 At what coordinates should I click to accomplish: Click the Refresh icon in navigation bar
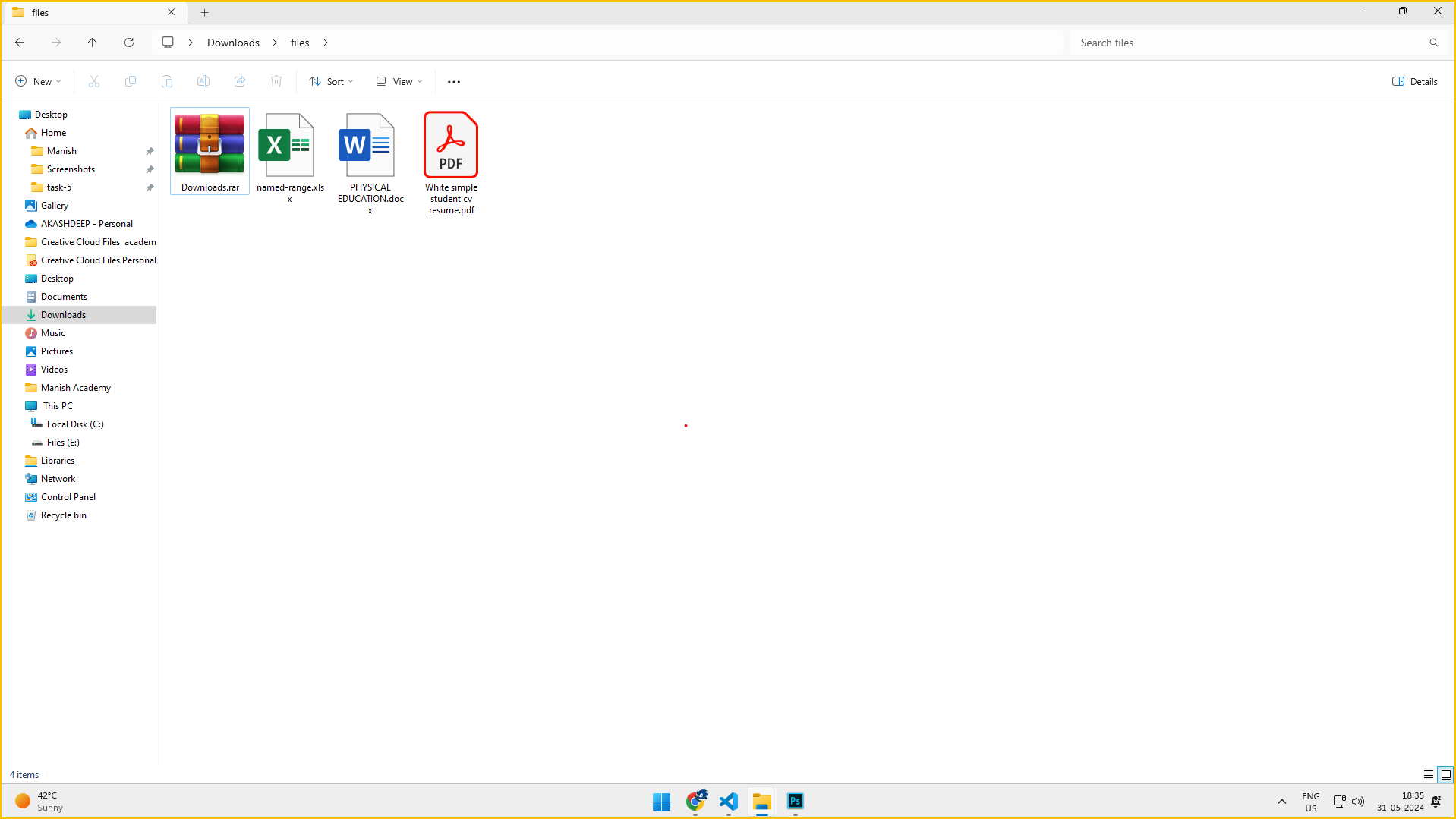[x=129, y=43]
